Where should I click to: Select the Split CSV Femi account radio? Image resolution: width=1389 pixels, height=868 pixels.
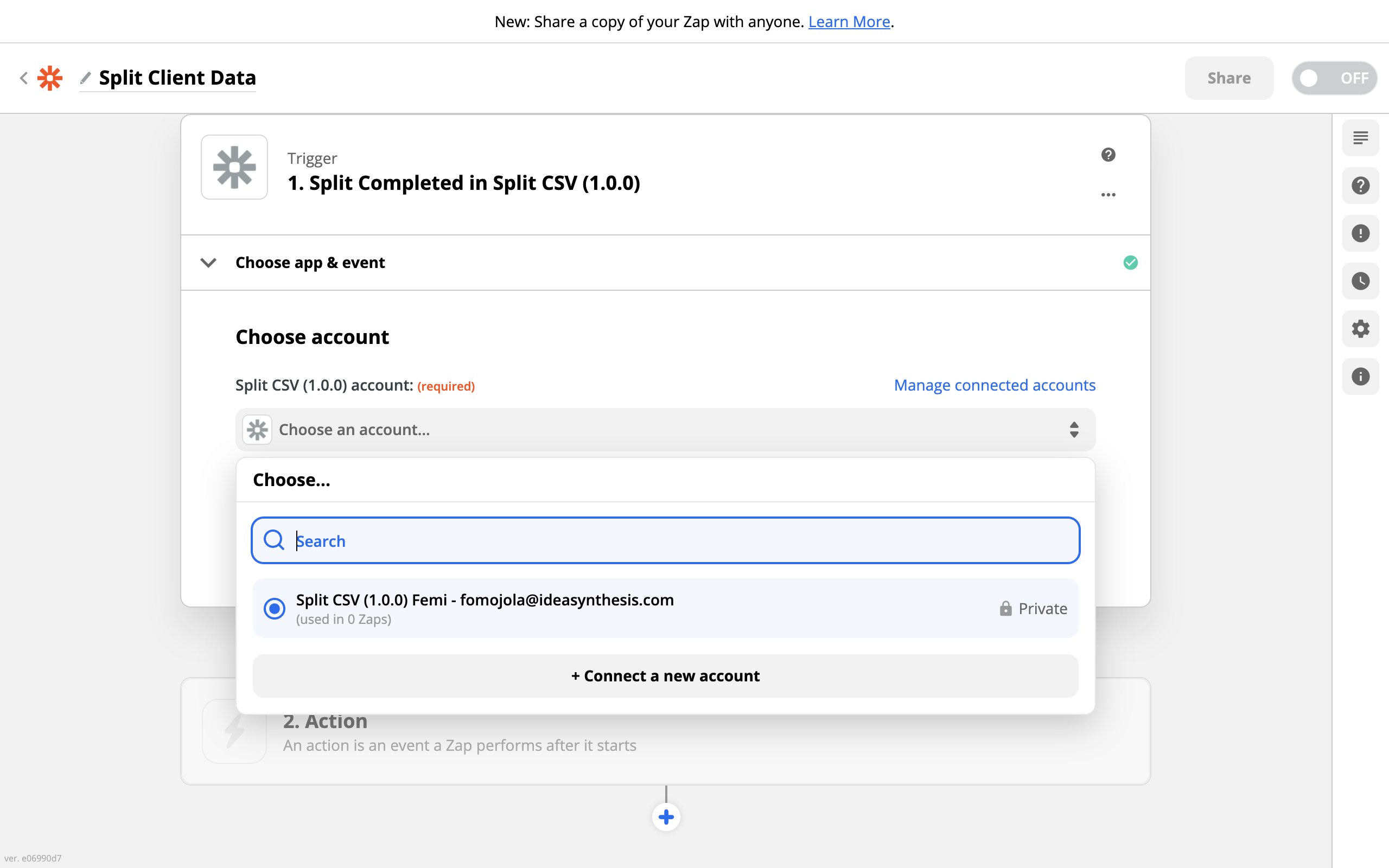(x=275, y=608)
